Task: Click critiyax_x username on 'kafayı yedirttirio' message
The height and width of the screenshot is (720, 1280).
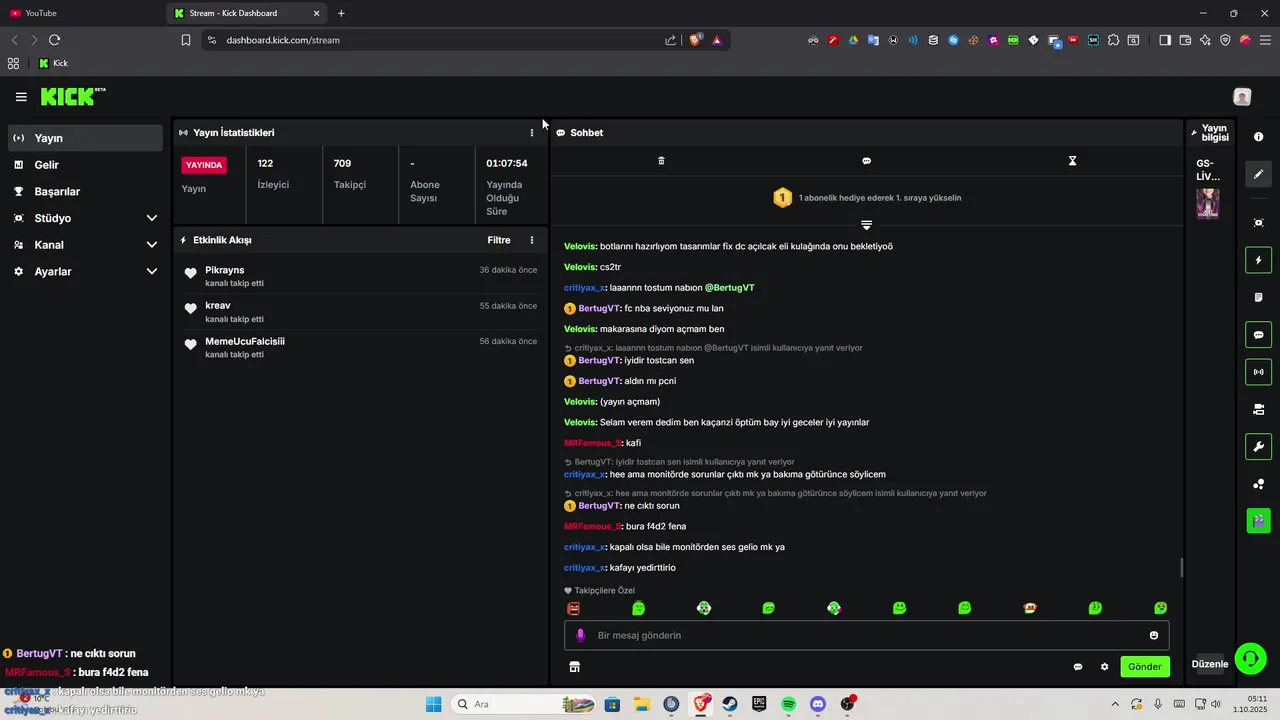Action: 584,568
